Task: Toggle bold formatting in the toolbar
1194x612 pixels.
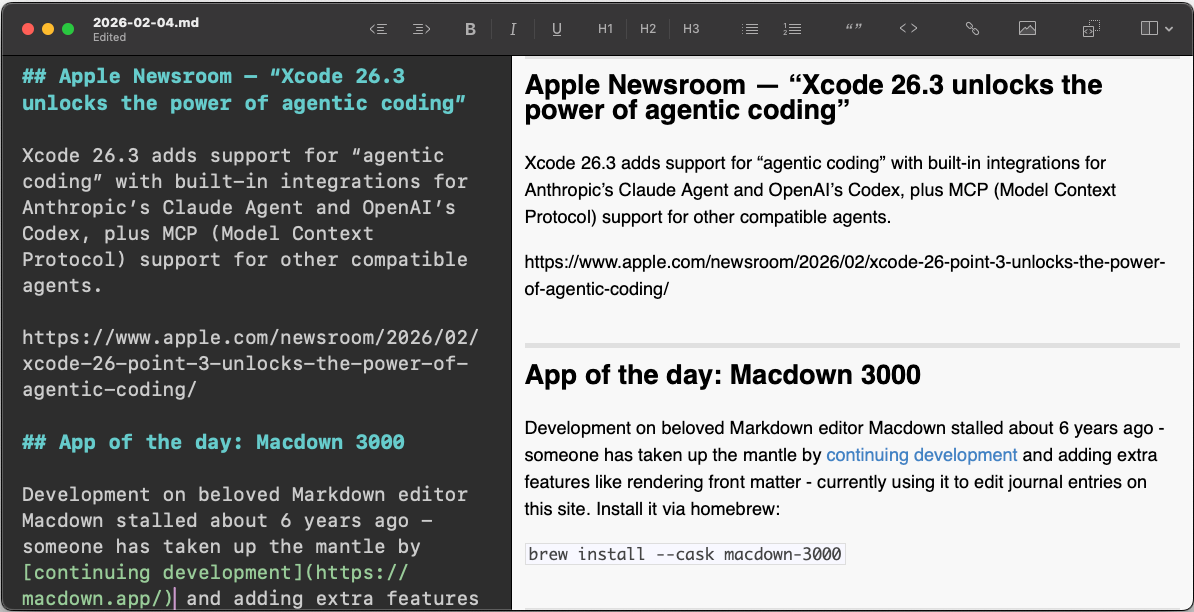Action: pyautogui.click(x=470, y=29)
